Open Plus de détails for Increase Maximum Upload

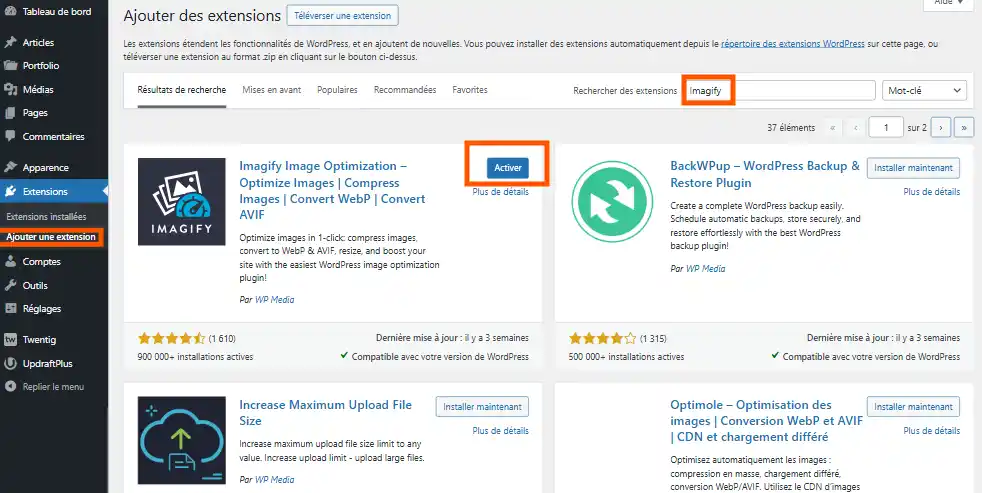tap(500, 430)
